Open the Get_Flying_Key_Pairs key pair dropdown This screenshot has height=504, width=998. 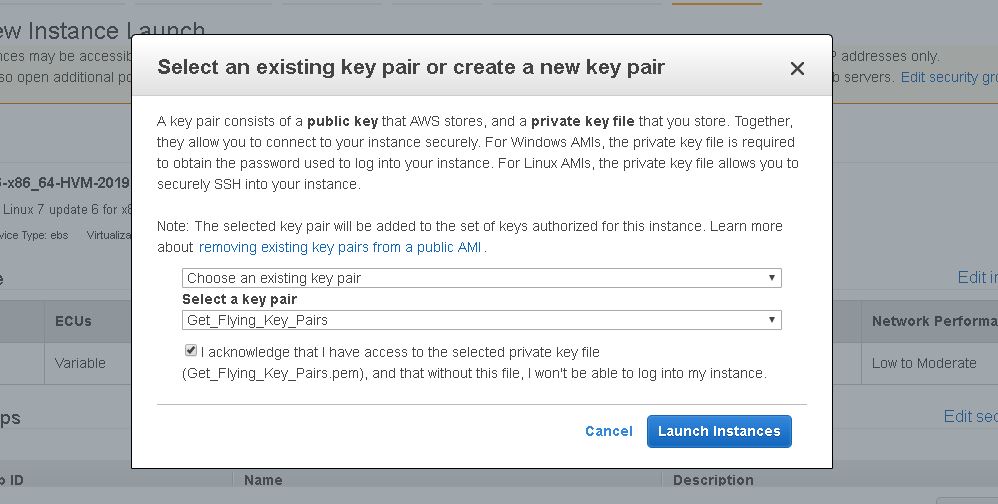(x=481, y=320)
